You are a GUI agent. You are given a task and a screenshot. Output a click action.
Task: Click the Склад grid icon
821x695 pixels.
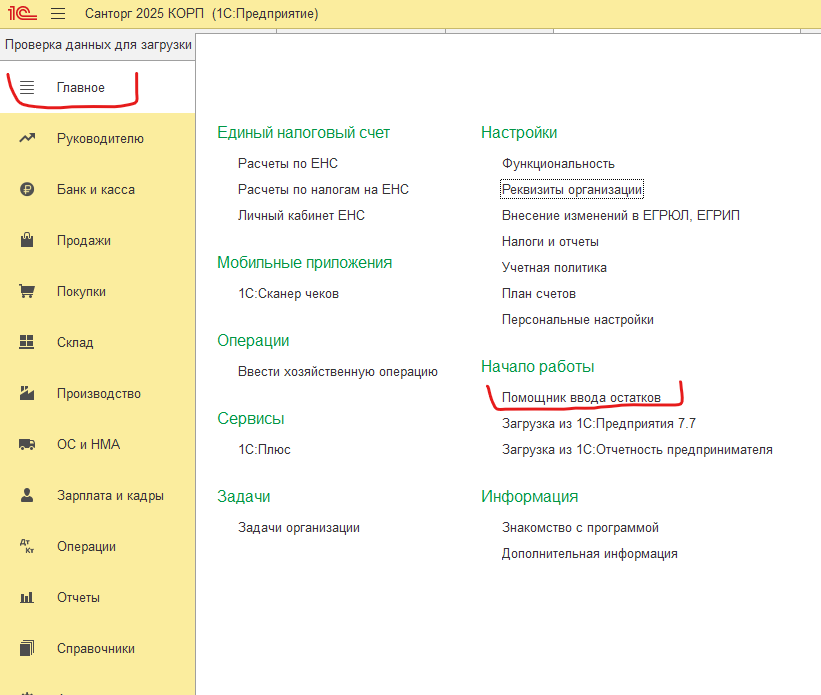27,343
